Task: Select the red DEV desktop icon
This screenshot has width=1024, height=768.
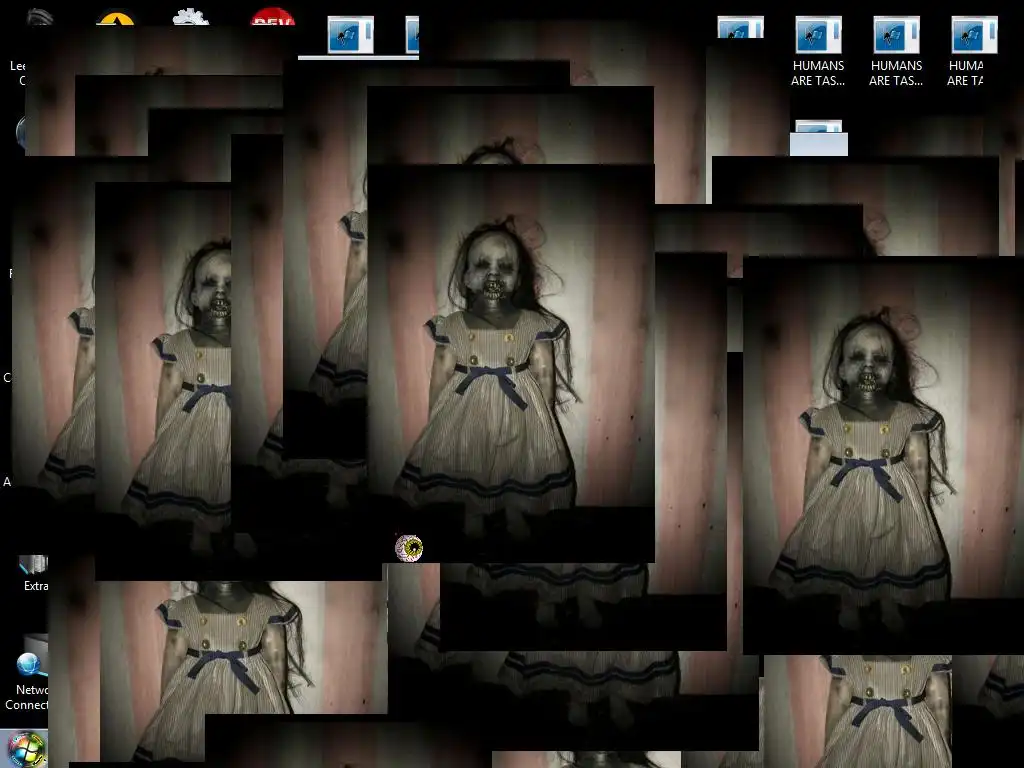Action: click(x=273, y=17)
